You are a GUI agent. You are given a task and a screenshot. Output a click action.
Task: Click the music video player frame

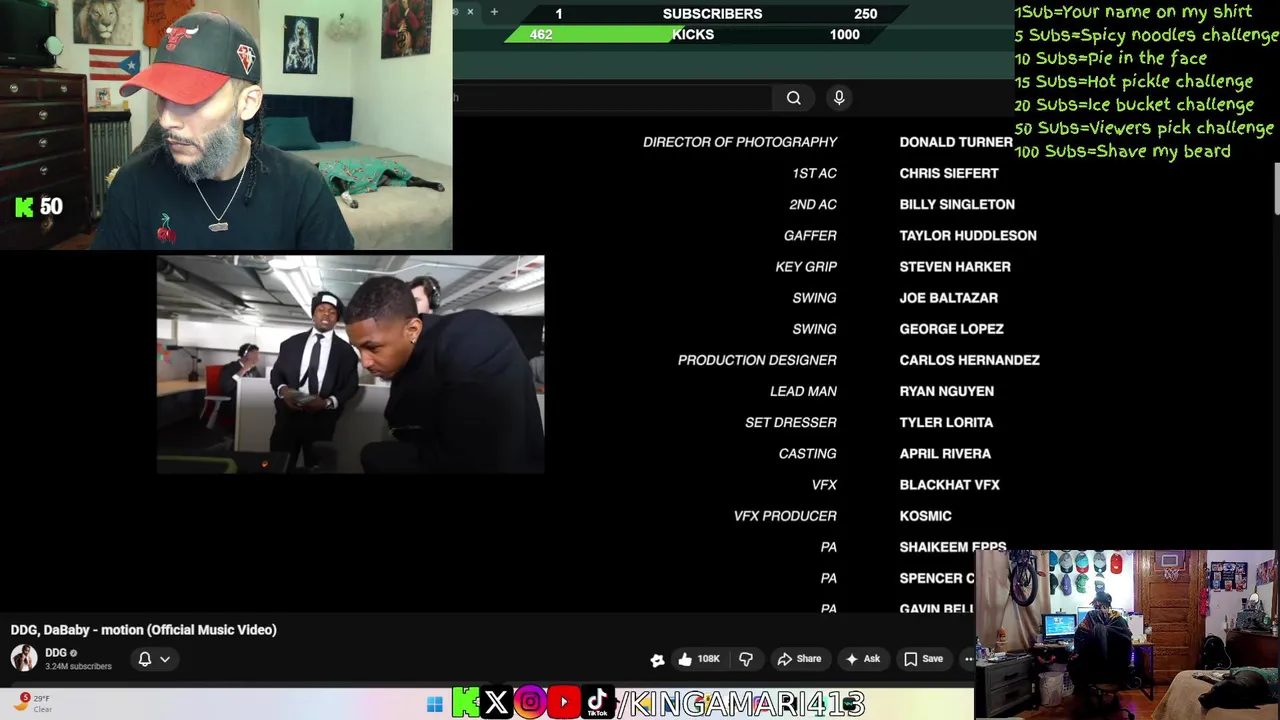(x=350, y=364)
